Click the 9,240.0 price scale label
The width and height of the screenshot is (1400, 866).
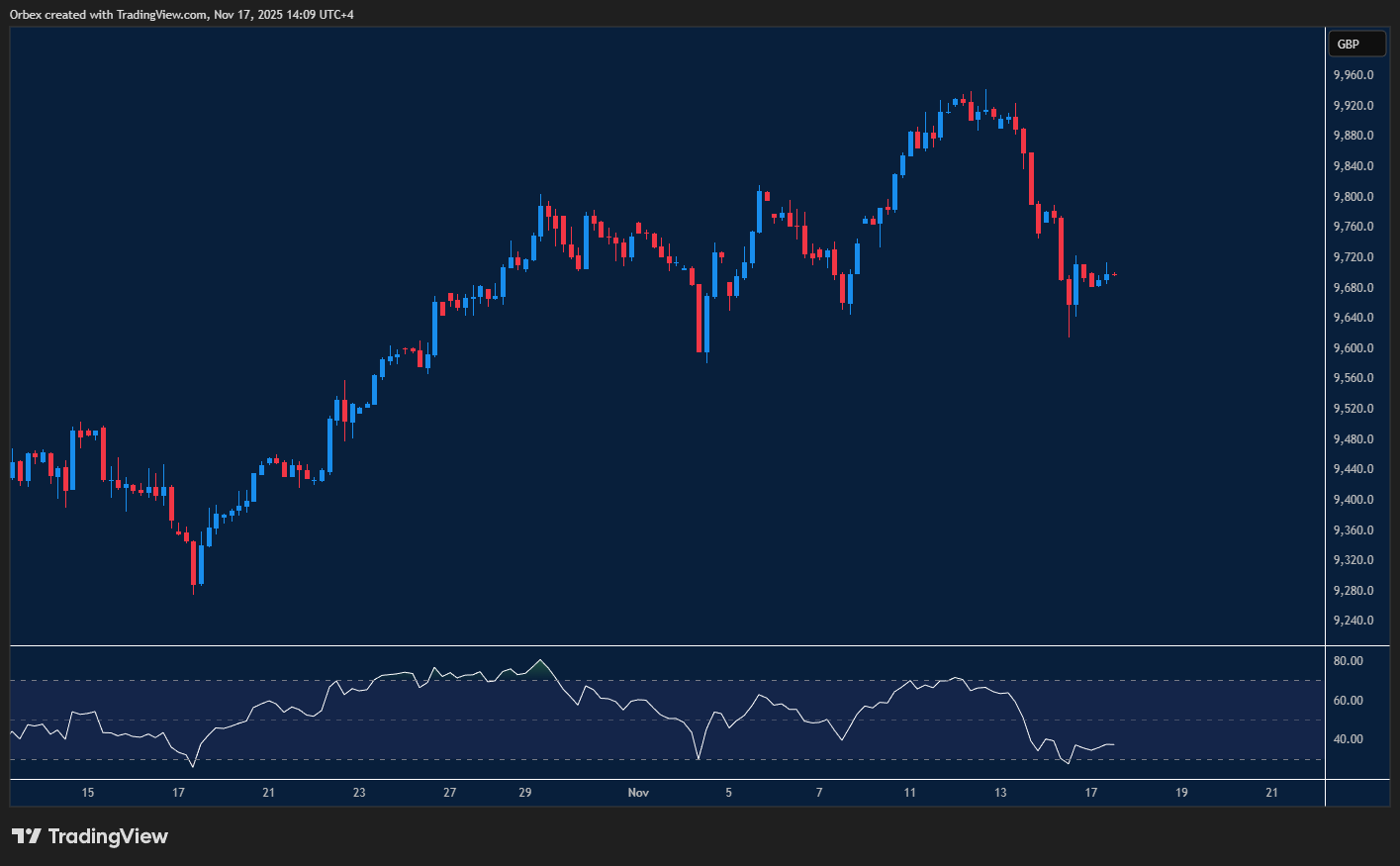[x=1353, y=622]
